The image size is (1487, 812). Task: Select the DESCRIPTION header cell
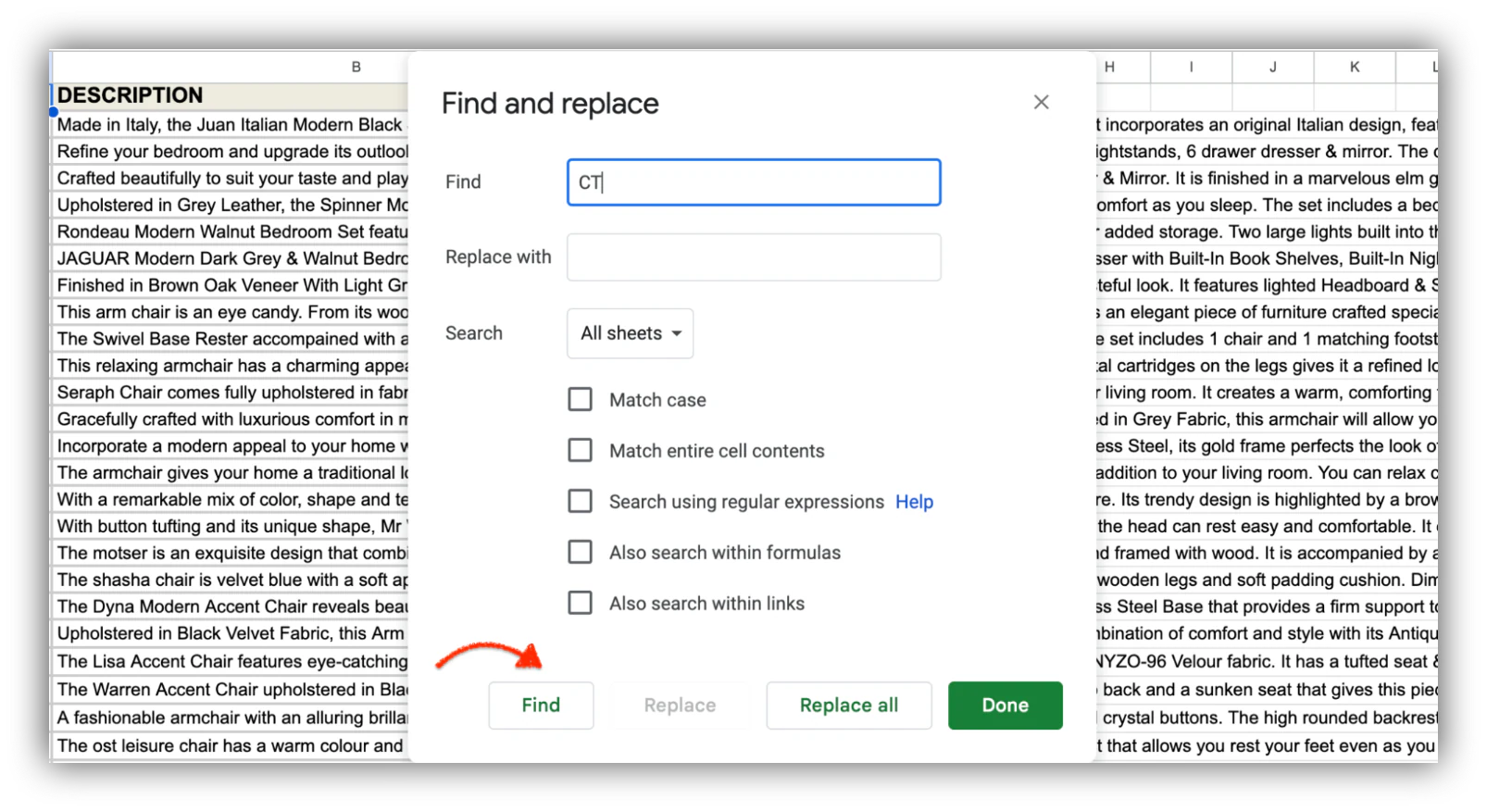[x=231, y=96]
